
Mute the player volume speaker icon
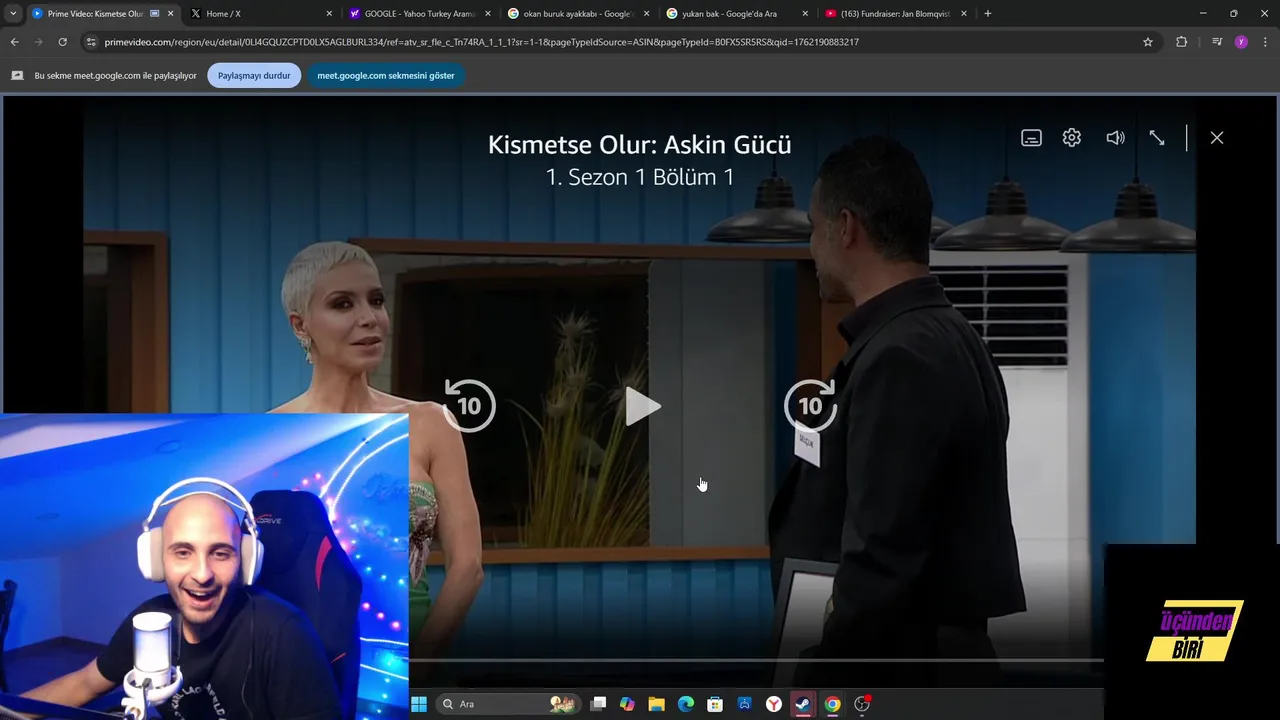tap(1115, 138)
